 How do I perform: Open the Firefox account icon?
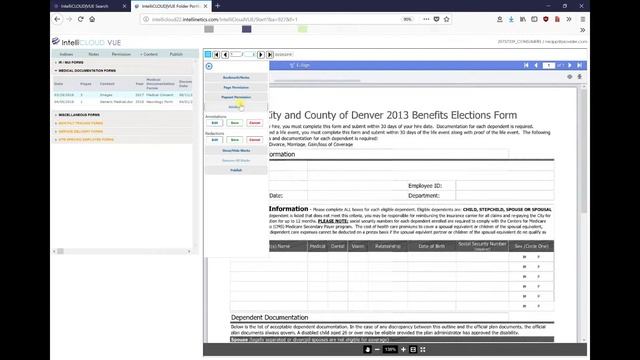(x=500, y=19)
